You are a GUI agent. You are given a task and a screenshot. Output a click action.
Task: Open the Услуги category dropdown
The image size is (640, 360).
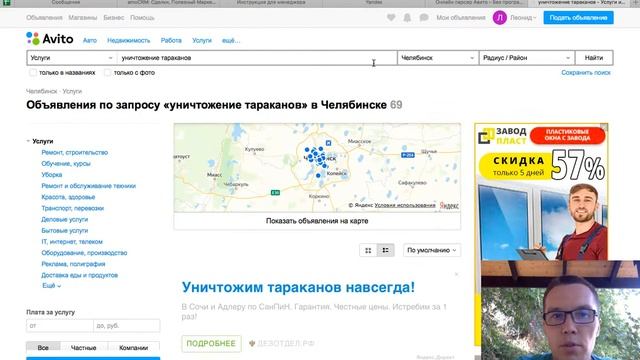72,58
